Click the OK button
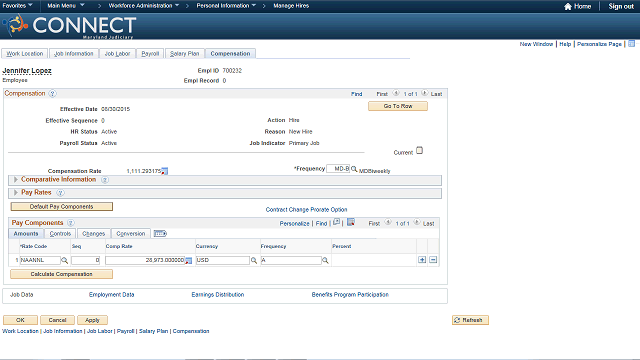640x360 pixels. click(20, 320)
